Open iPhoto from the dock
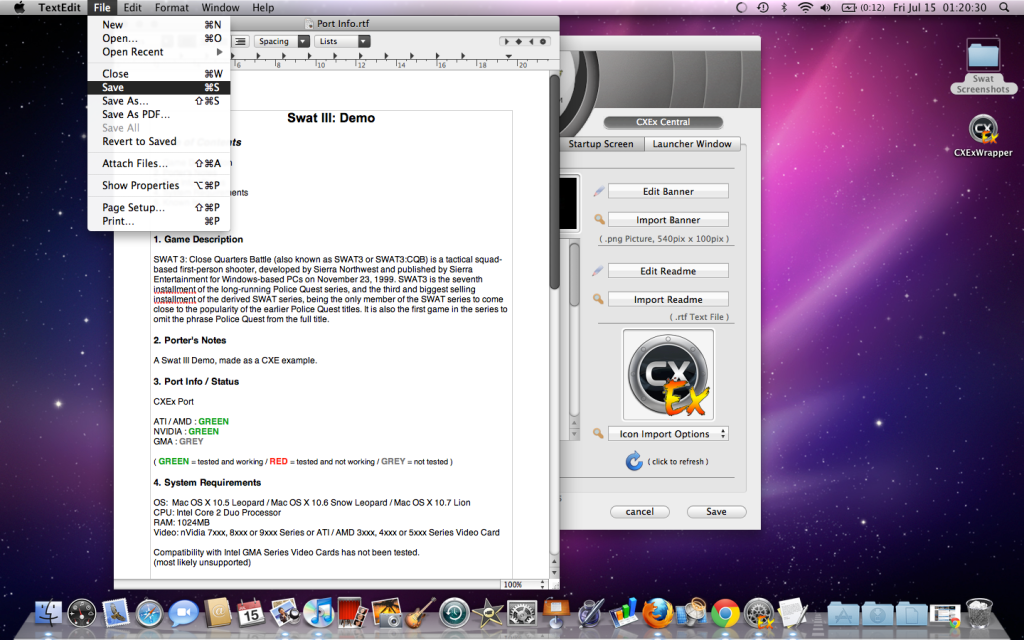 click(x=386, y=613)
